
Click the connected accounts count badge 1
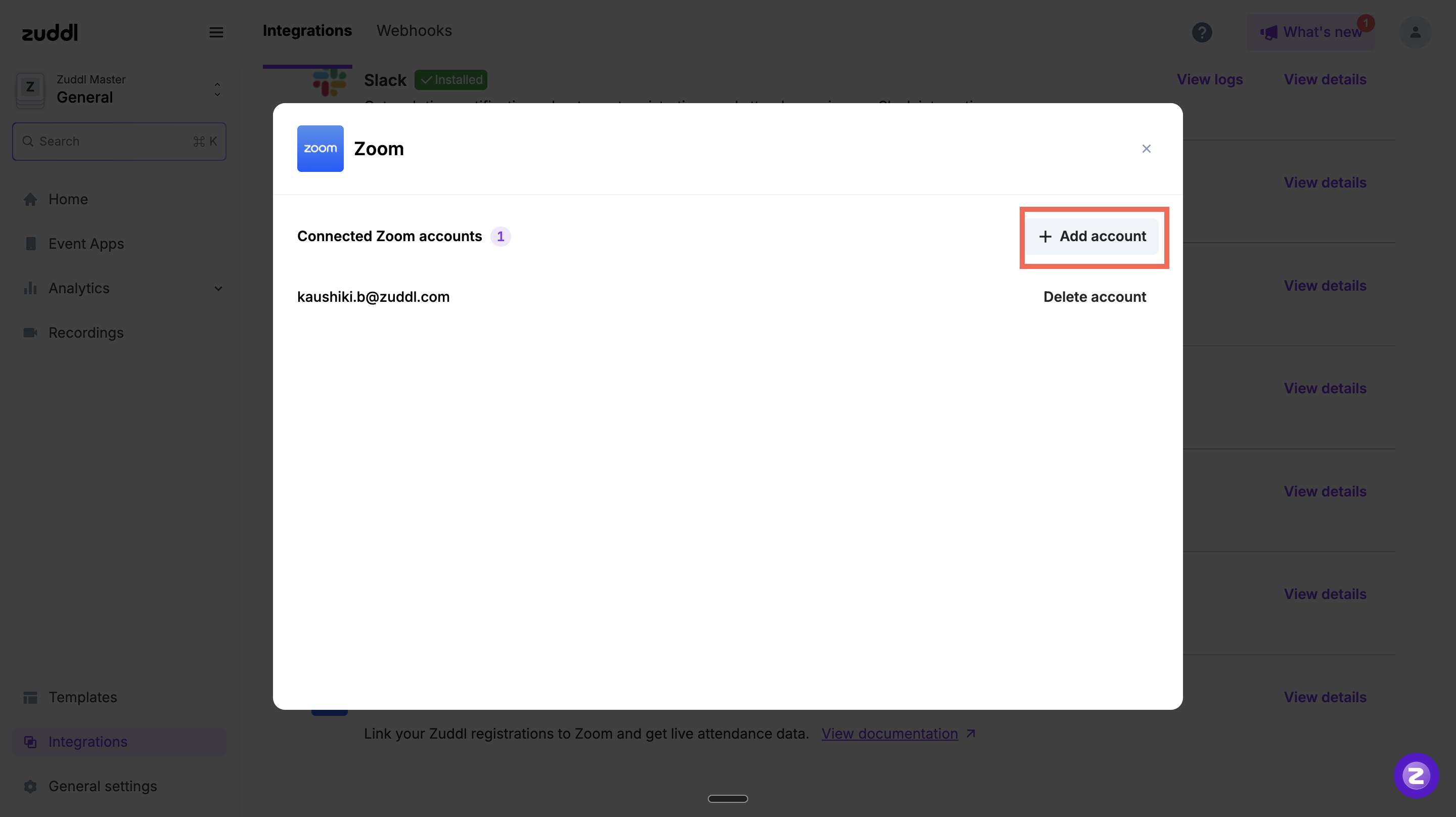[x=500, y=236]
